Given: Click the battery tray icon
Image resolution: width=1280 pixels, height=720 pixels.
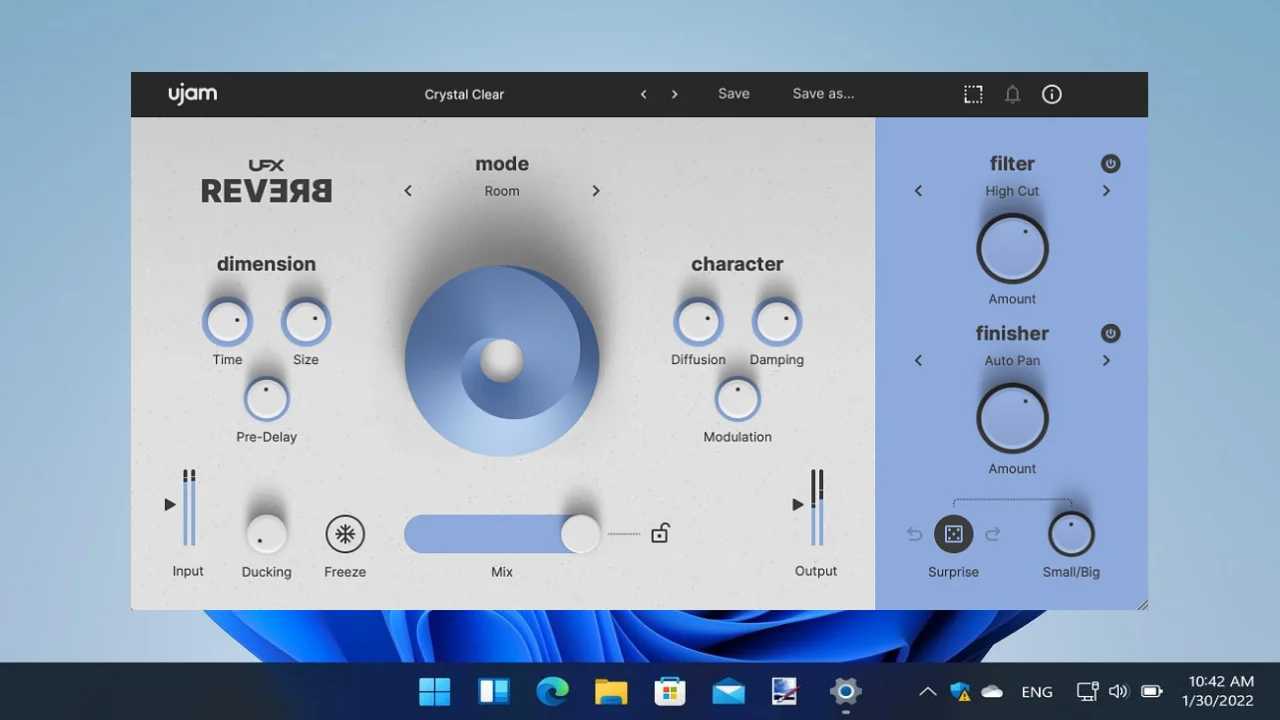Looking at the screenshot, I should (1152, 691).
